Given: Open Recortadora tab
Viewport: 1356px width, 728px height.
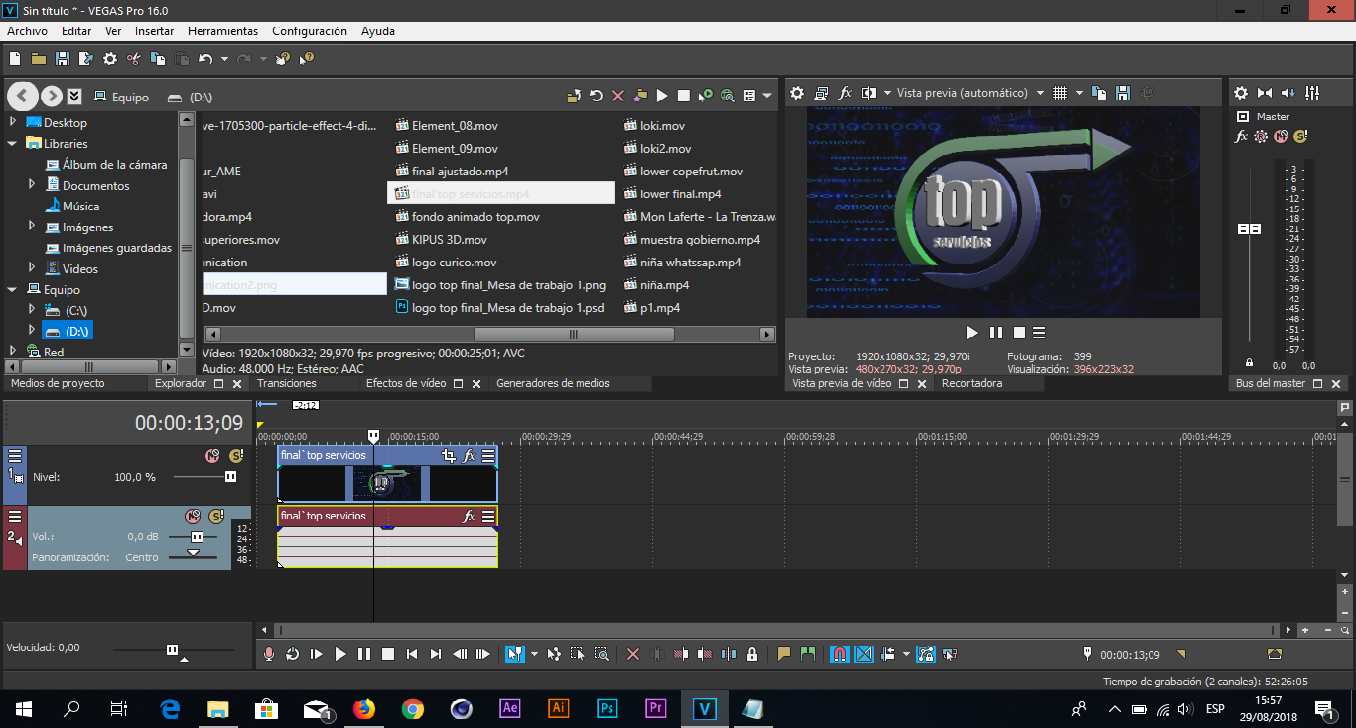Looking at the screenshot, I should [x=972, y=383].
